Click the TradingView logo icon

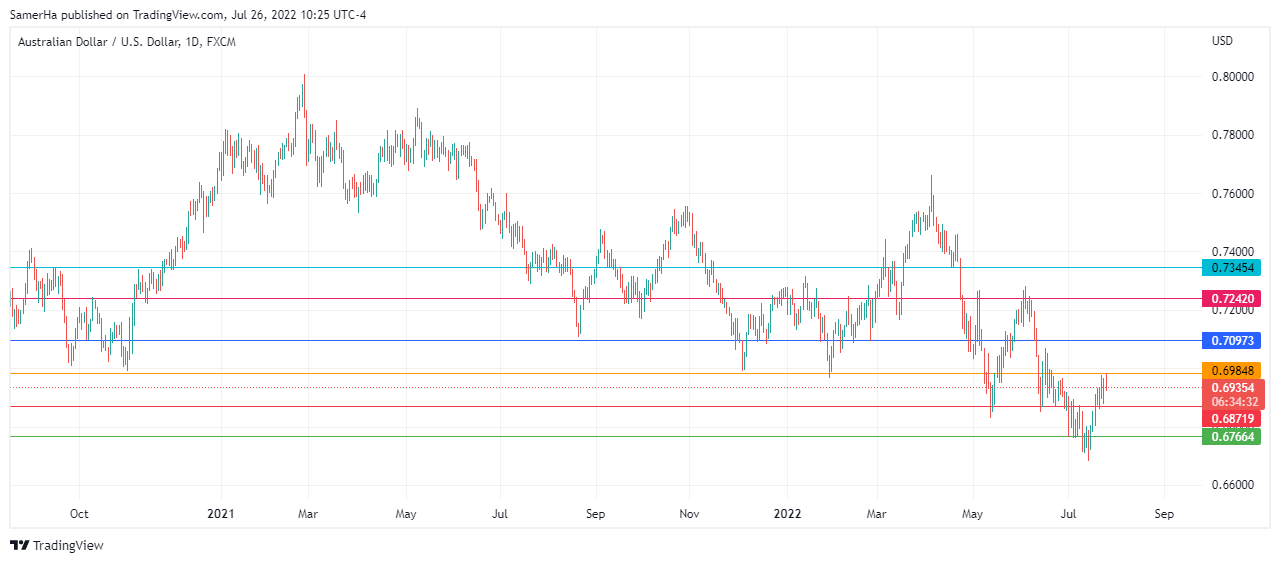(x=19, y=545)
